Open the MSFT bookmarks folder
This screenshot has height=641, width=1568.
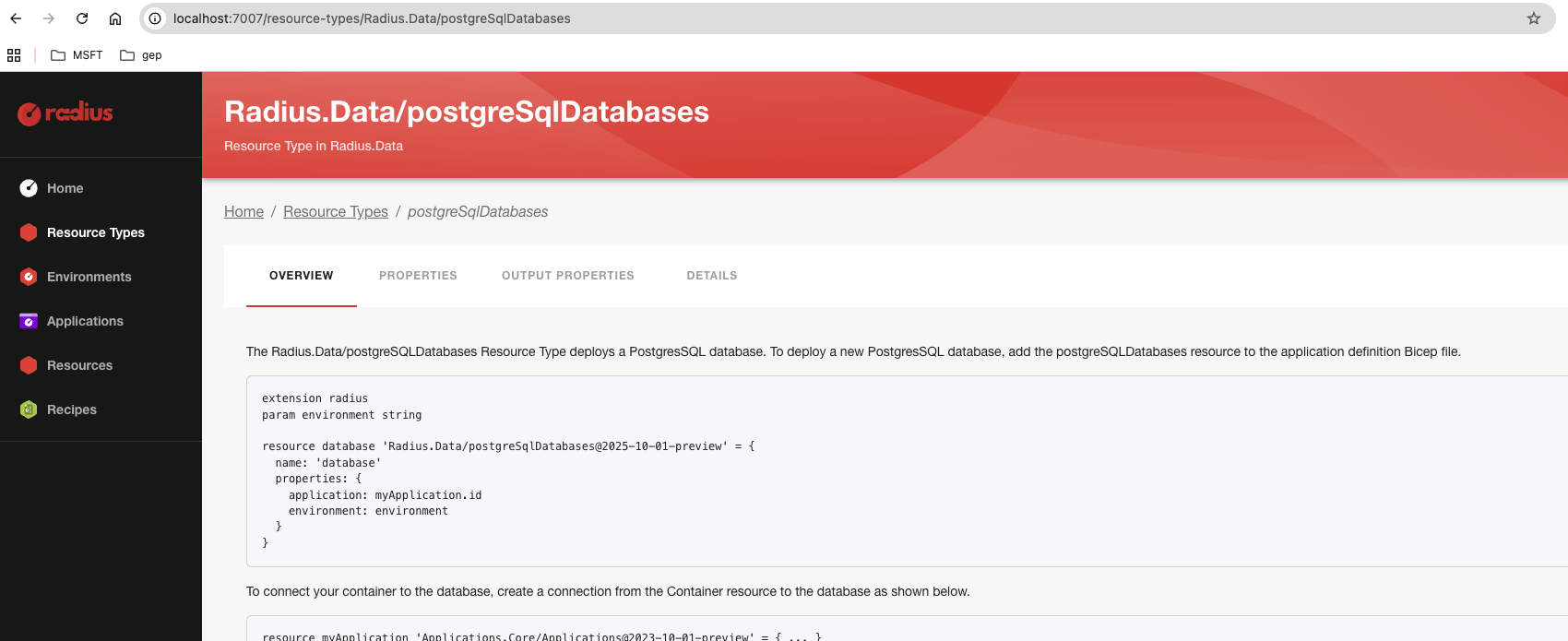pos(77,55)
